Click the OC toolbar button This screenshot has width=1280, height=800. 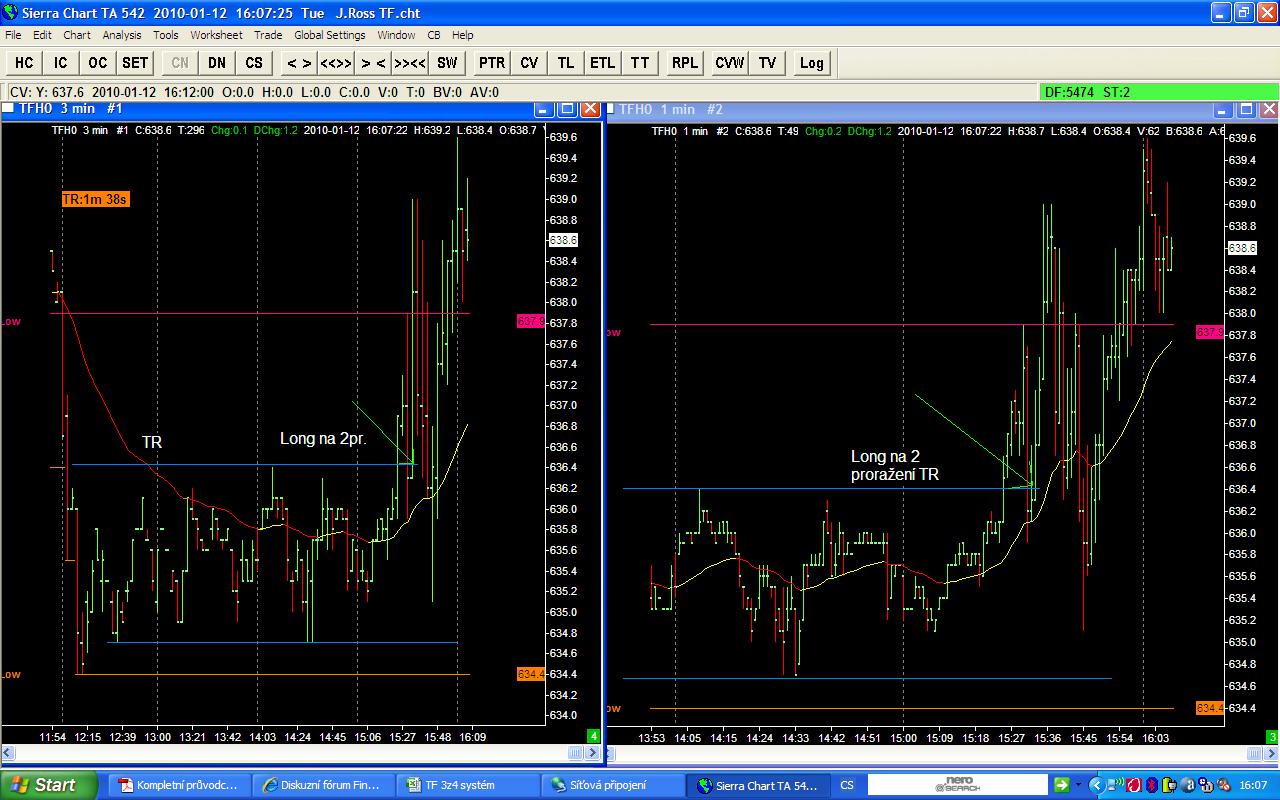coord(97,62)
